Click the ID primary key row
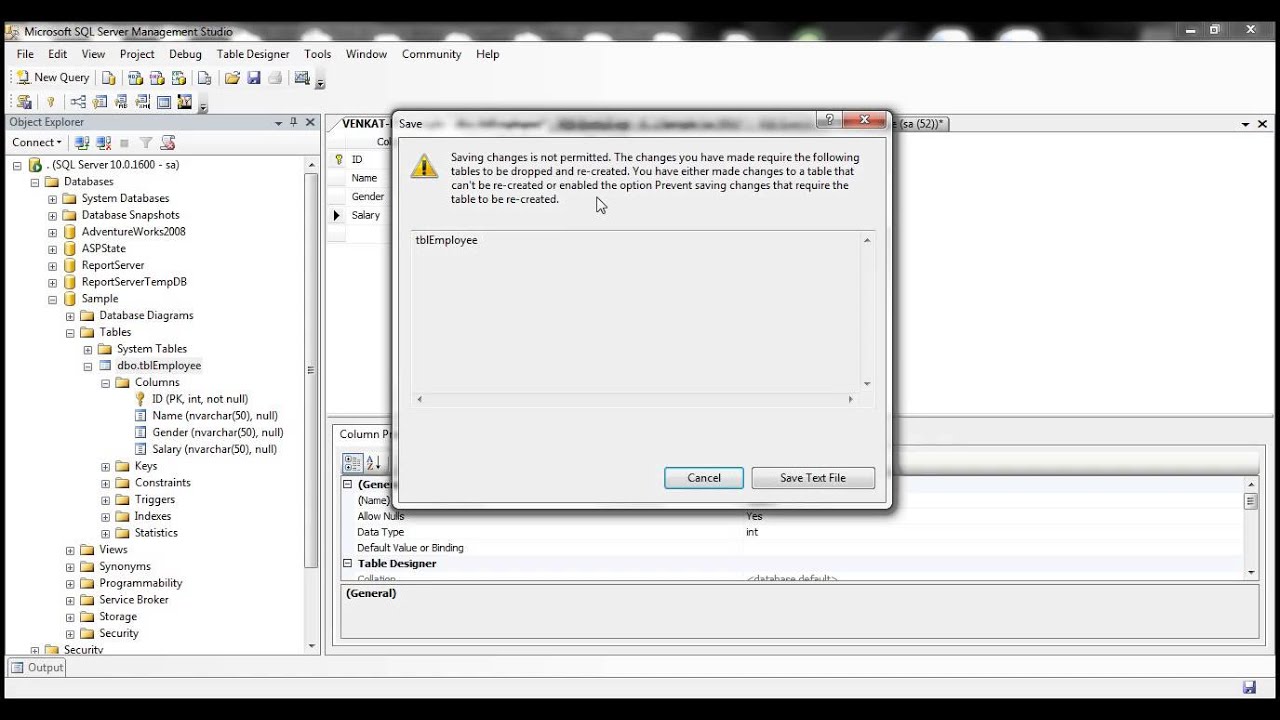This screenshot has width=1280, height=720. 357,158
